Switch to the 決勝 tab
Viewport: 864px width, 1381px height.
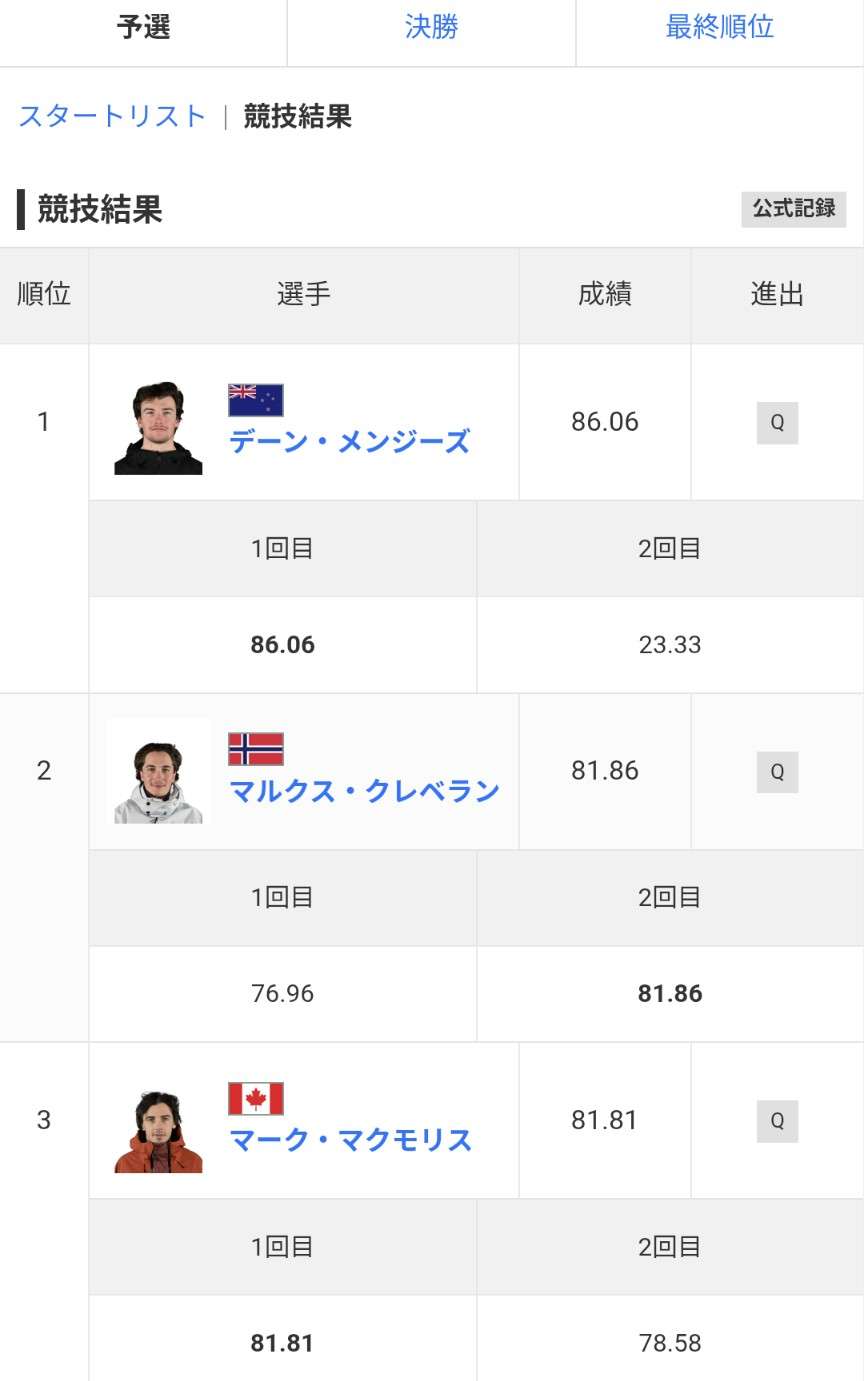pos(431,27)
